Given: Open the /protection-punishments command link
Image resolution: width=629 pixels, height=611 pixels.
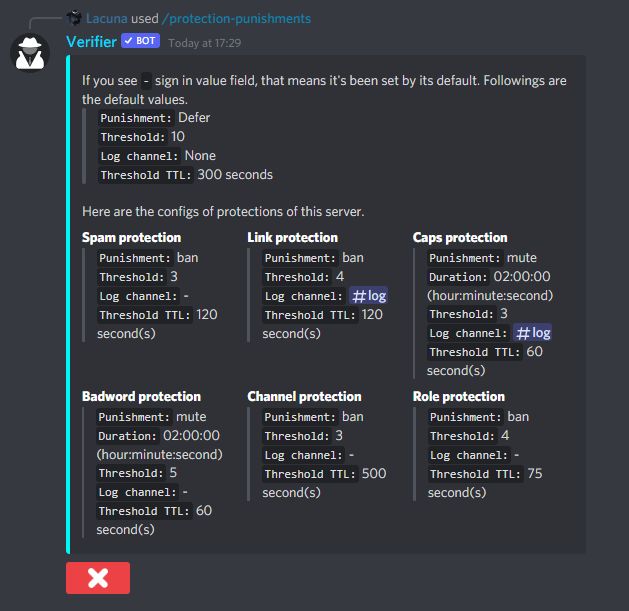Looking at the screenshot, I should pyautogui.click(x=236, y=18).
